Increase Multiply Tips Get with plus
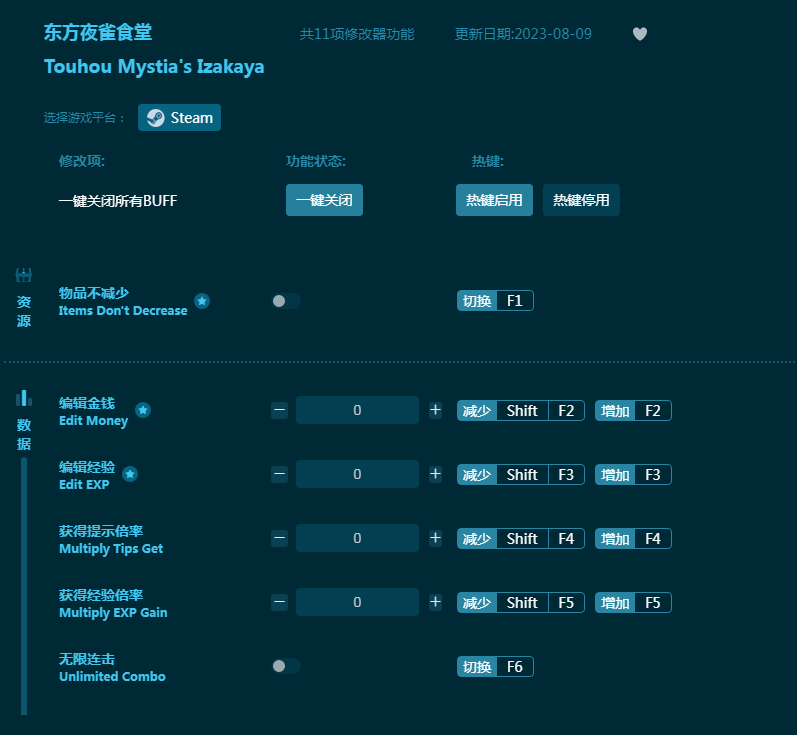Image resolution: width=797 pixels, height=735 pixels. 435,538
